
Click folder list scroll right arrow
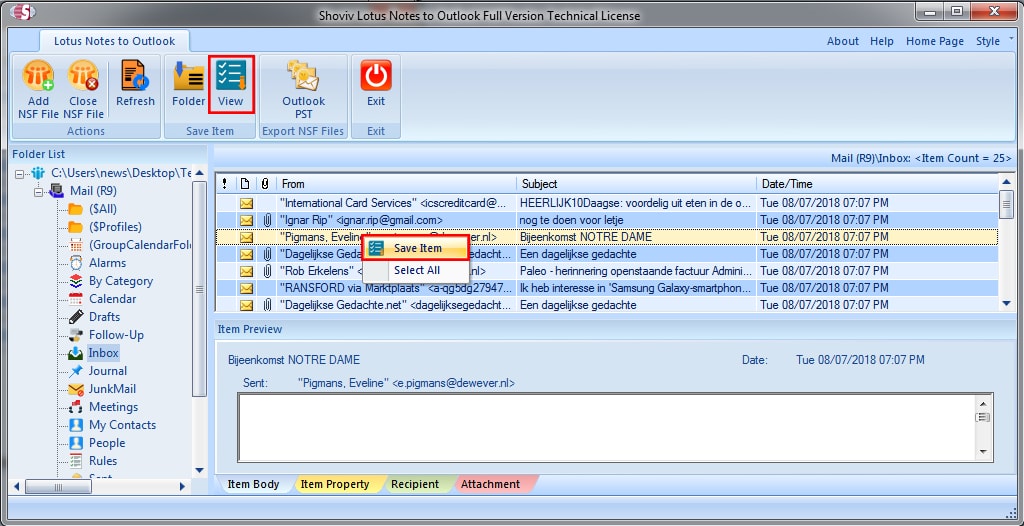[182, 487]
